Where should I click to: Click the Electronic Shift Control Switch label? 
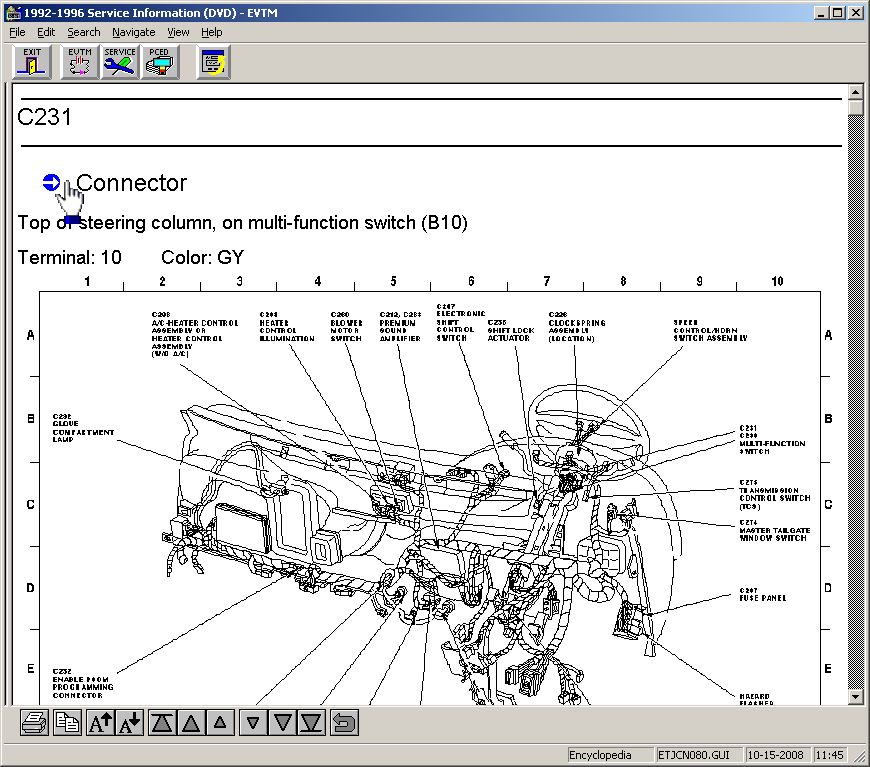click(x=461, y=322)
